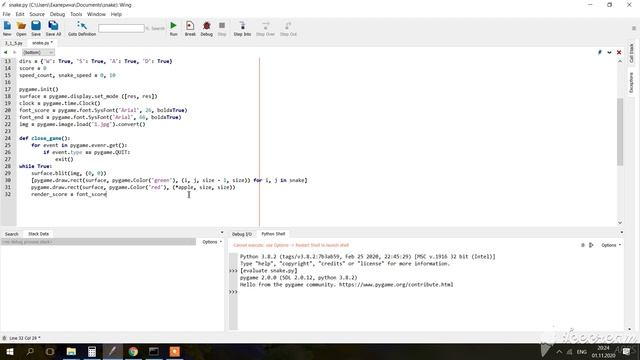This screenshot has height=360, width=640.
Task: Click the 'def close_game():' code line
Action: pyautogui.click(x=44, y=138)
